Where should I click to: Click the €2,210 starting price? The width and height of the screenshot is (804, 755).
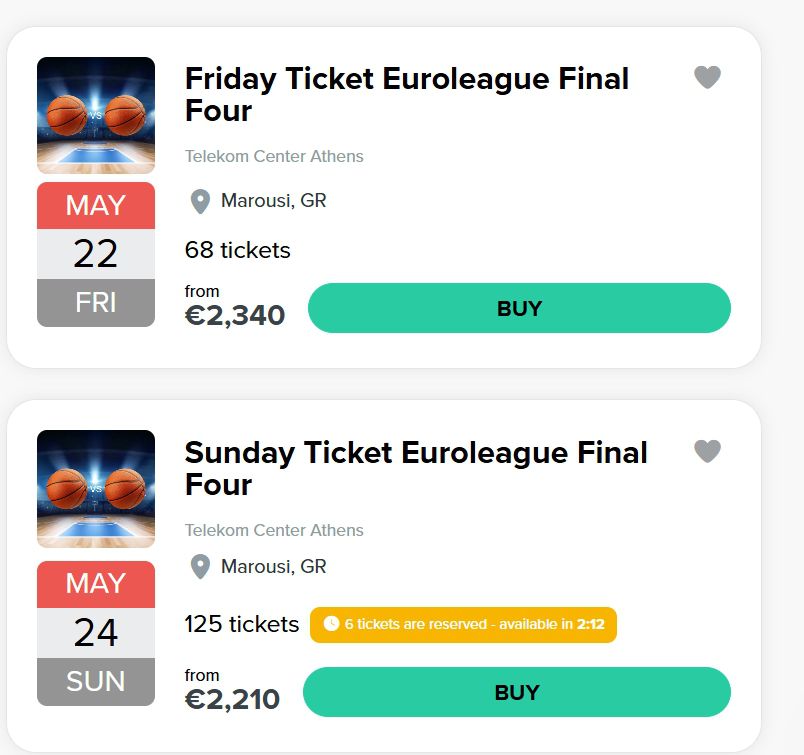(232, 699)
